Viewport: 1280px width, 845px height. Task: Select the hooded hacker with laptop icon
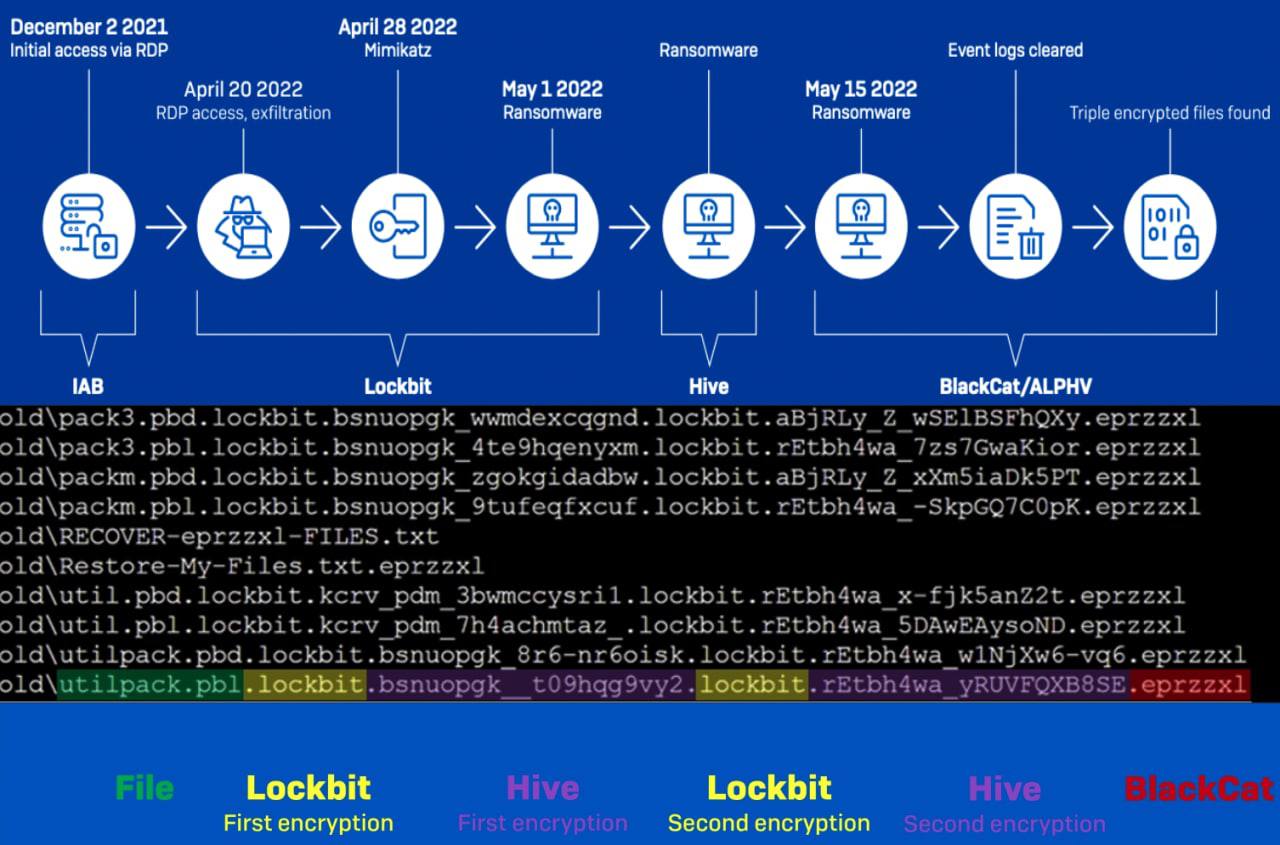pos(243,228)
